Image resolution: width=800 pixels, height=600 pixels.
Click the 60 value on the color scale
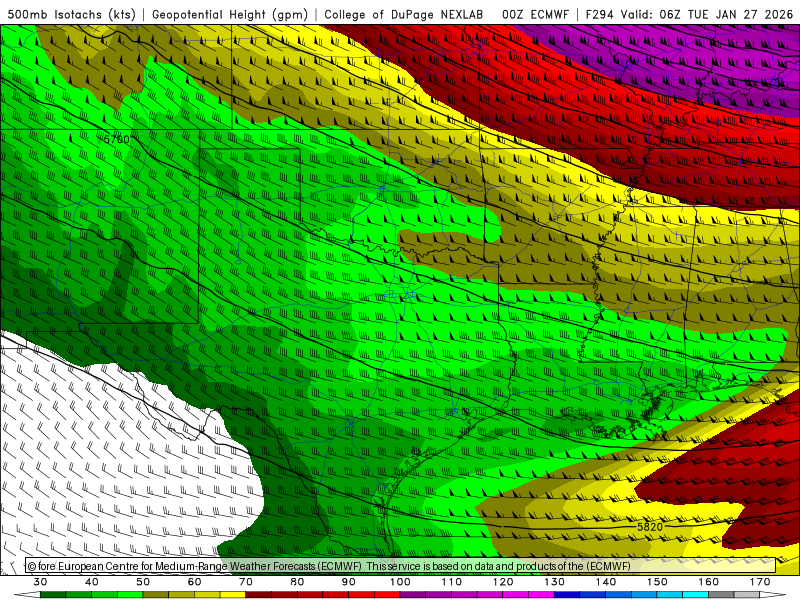click(194, 582)
